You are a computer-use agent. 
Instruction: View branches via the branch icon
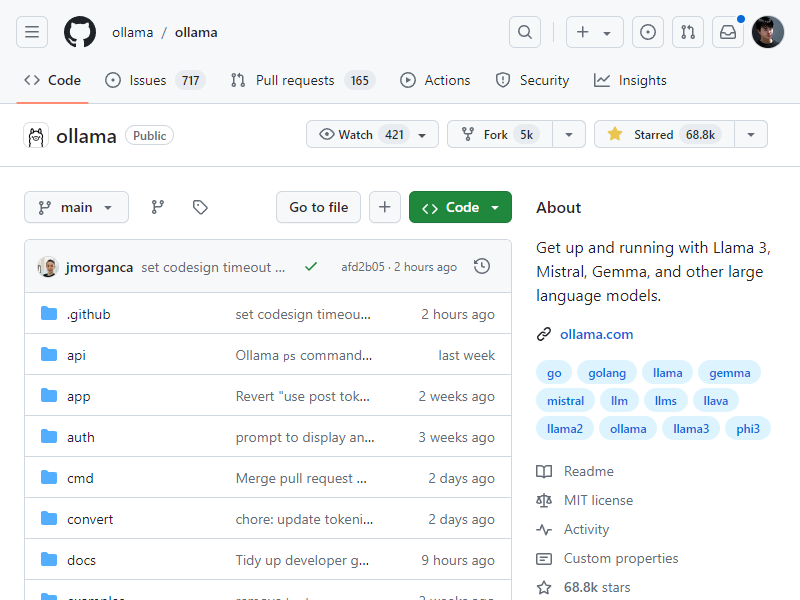coord(158,207)
